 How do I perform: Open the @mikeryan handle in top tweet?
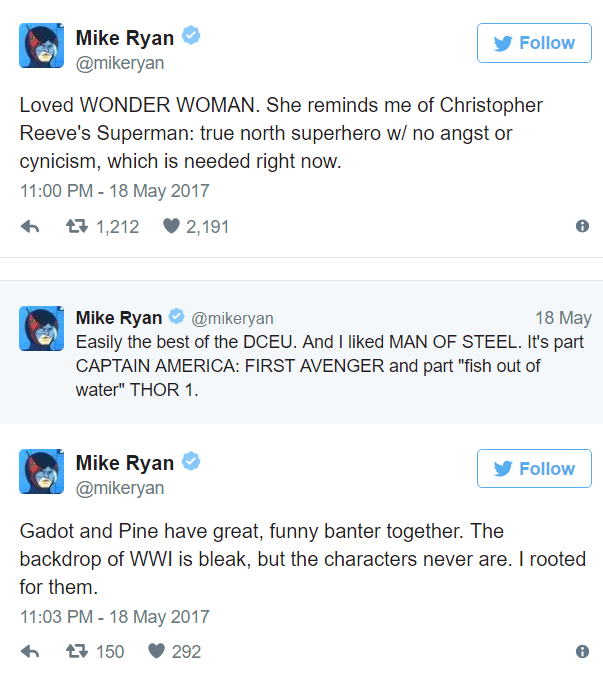[120, 63]
